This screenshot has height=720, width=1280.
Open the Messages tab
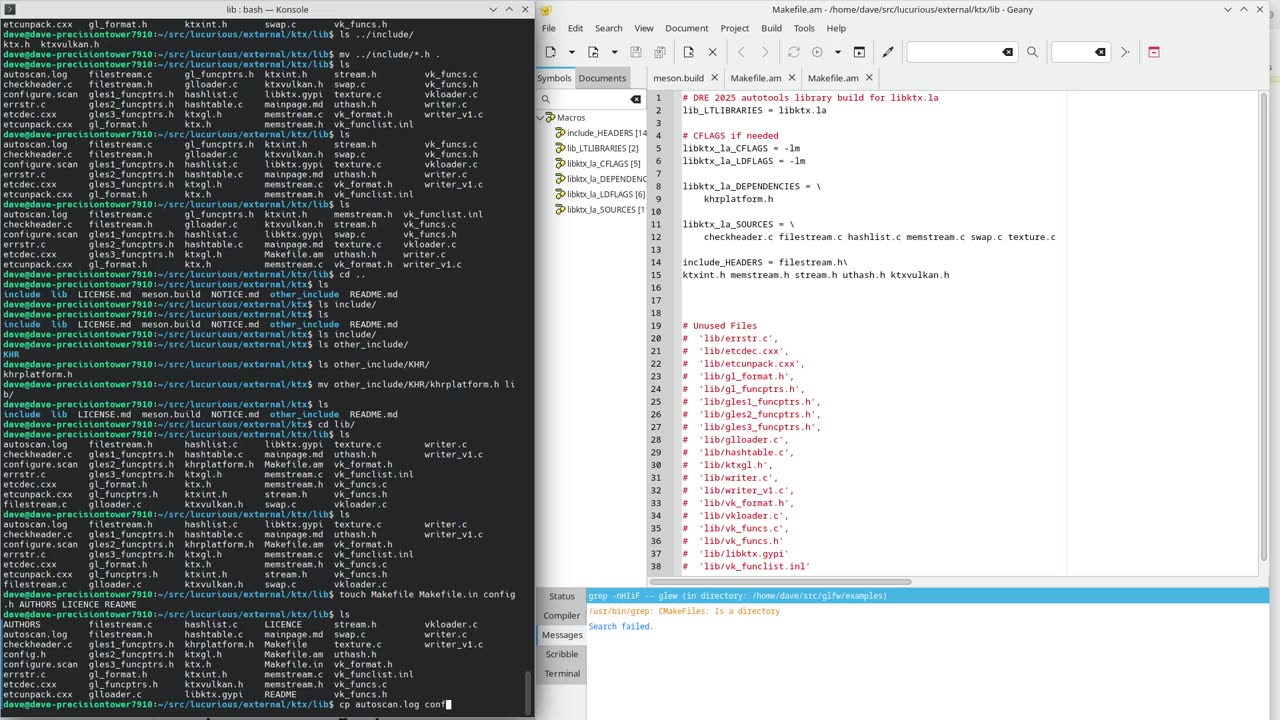point(562,635)
